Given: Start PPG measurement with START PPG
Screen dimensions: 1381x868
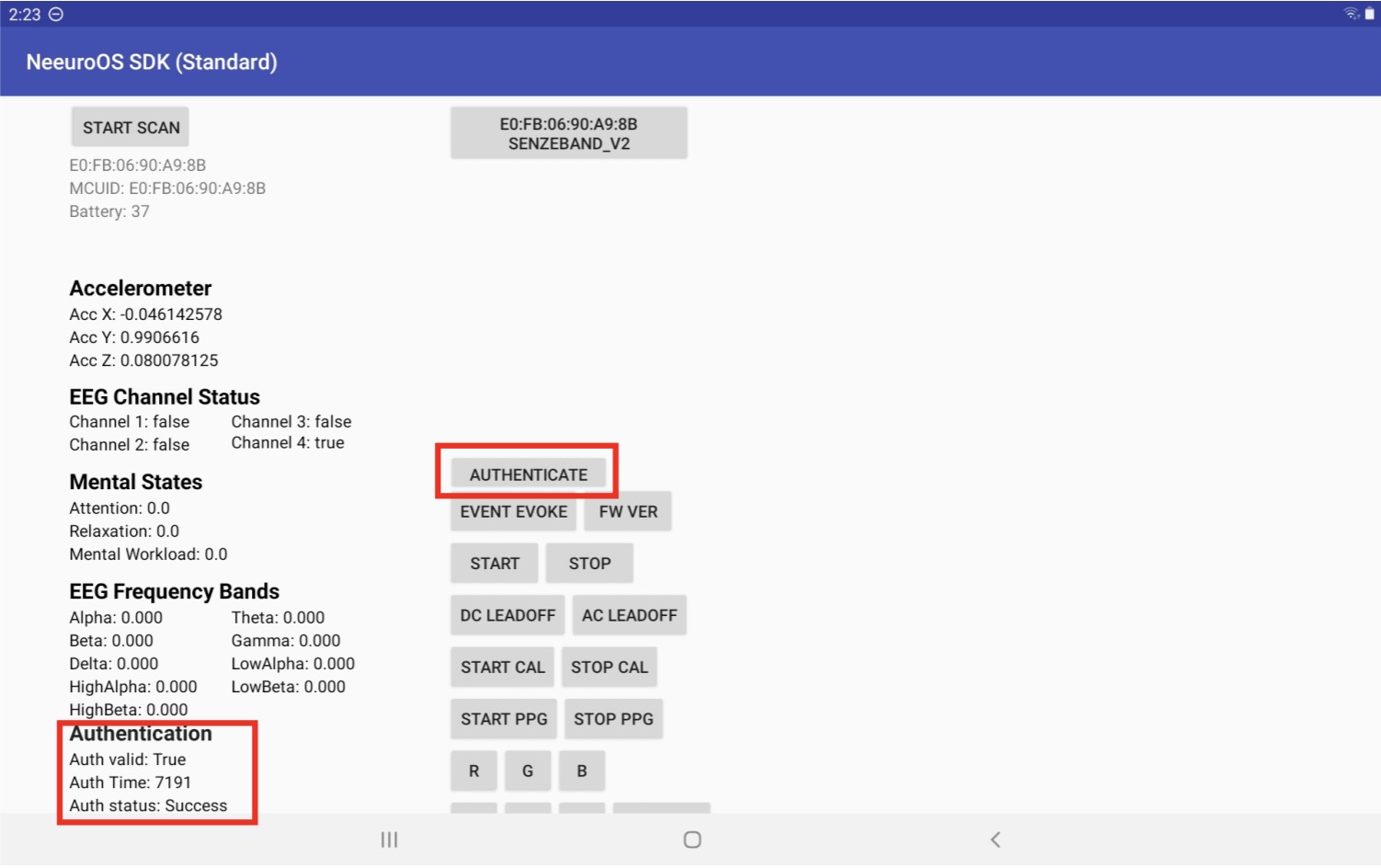Looking at the screenshot, I should click(x=503, y=719).
